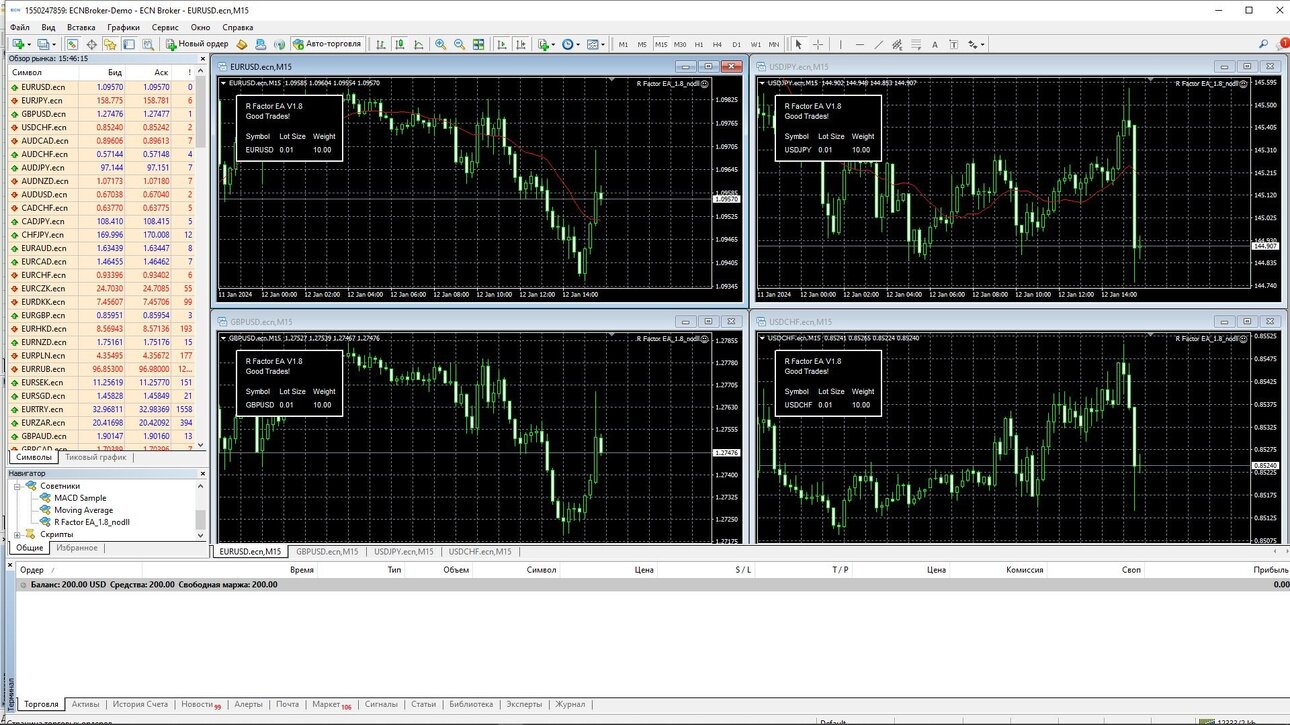Switch chart to line chart icon
Screen dimensions: 1290x725
point(418,44)
